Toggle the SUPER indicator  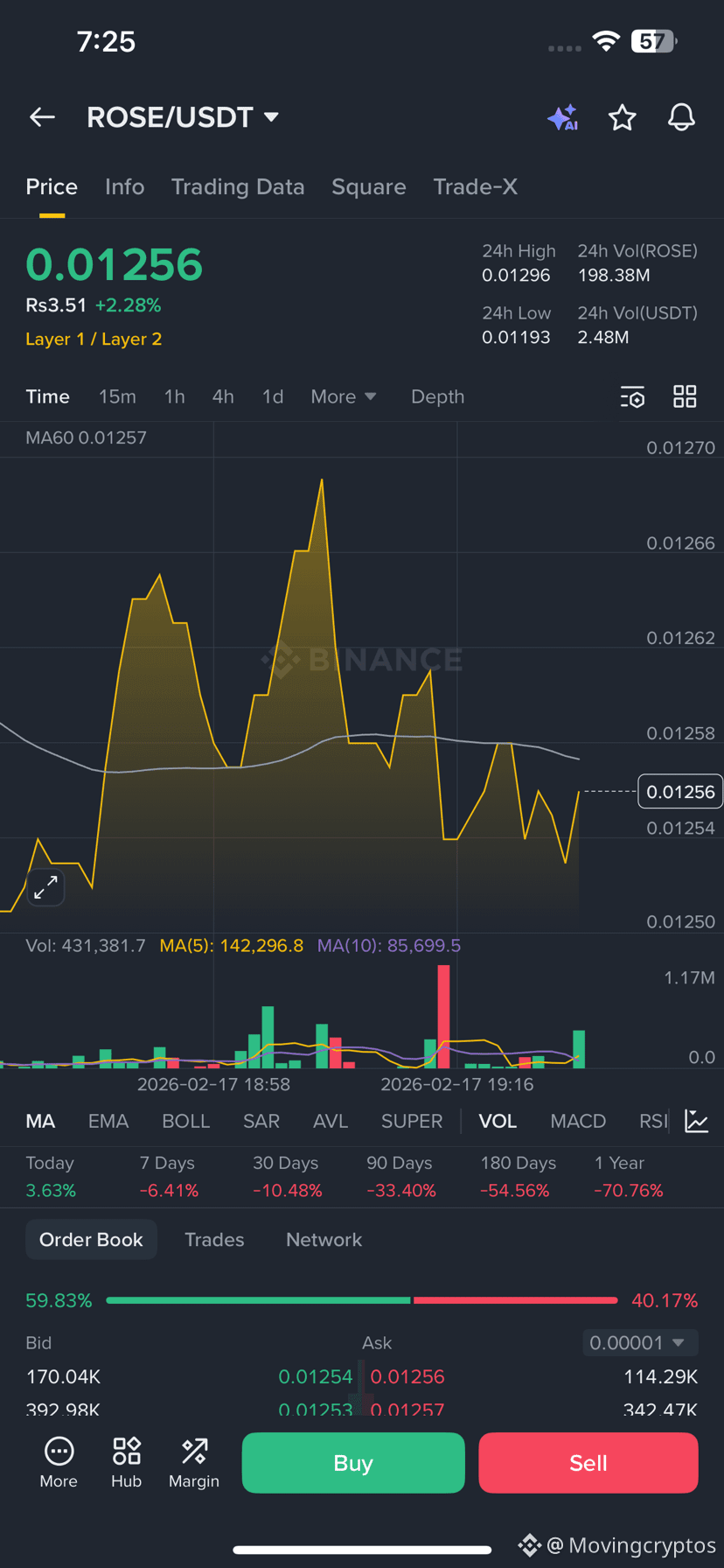(412, 1122)
